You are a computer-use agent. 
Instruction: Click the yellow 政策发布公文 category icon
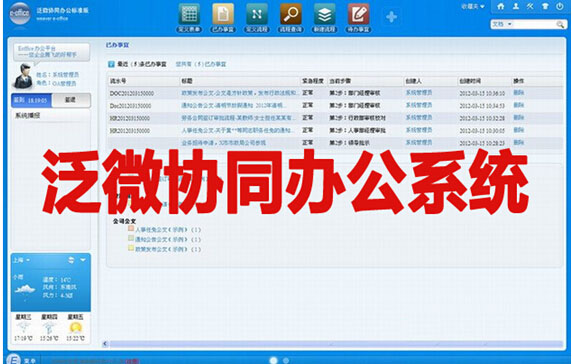click(x=131, y=248)
